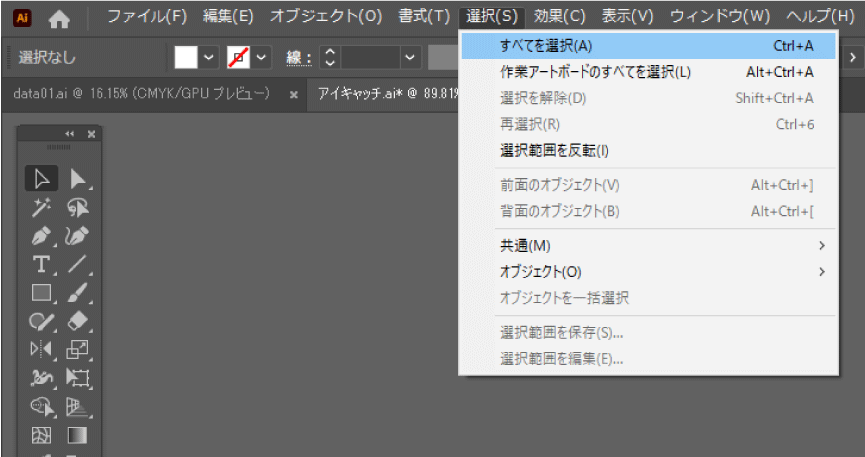This screenshot has width=865, height=457.
Task: Switch to the data01.ai document tab
Action: pyautogui.click(x=142, y=94)
